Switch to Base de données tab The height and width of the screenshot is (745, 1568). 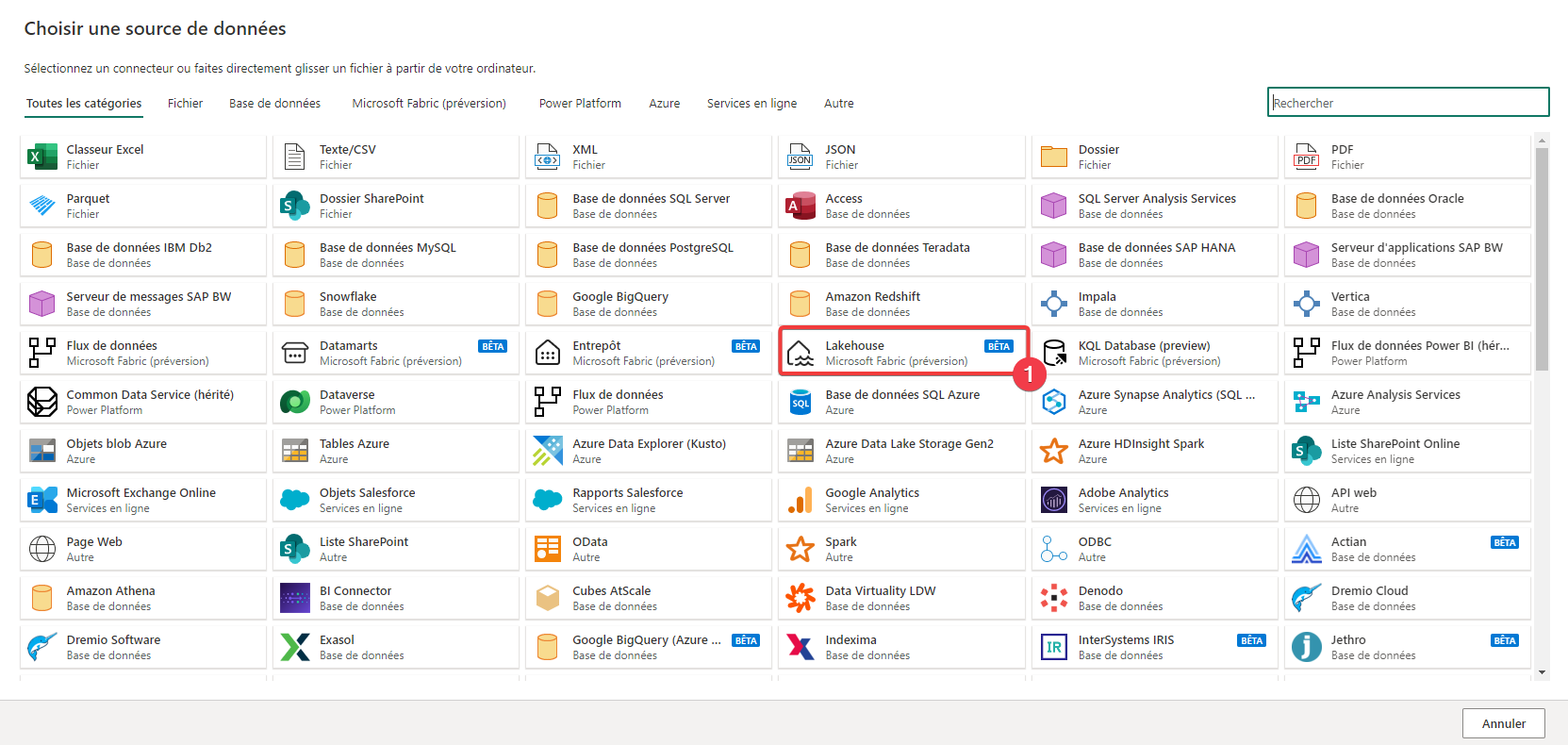click(x=275, y=104)
